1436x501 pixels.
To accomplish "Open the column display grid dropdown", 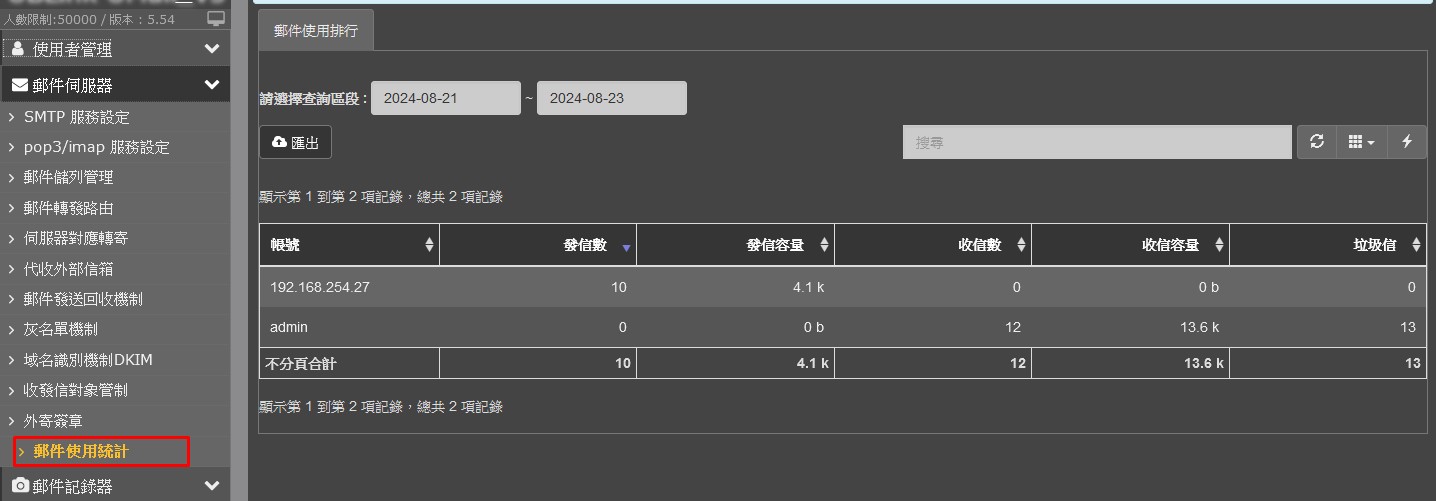I will click(x=1361, y=142).
